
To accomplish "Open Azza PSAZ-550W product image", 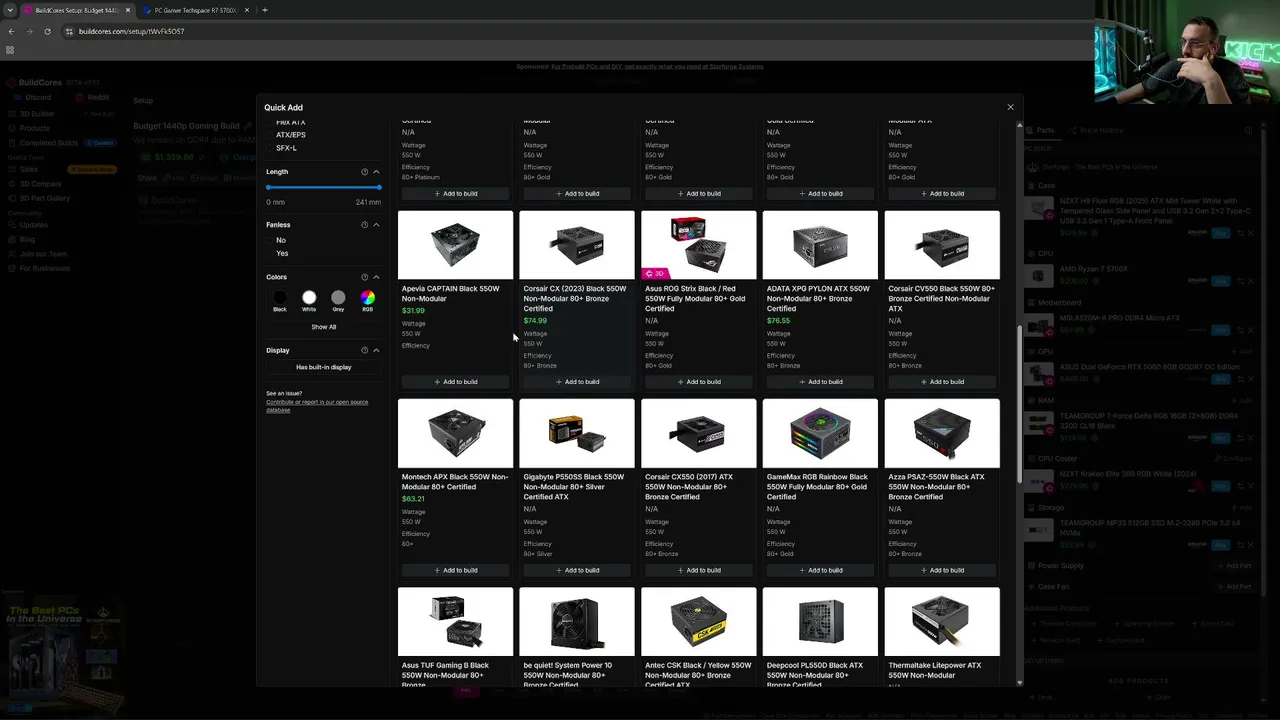I will 942,433.
